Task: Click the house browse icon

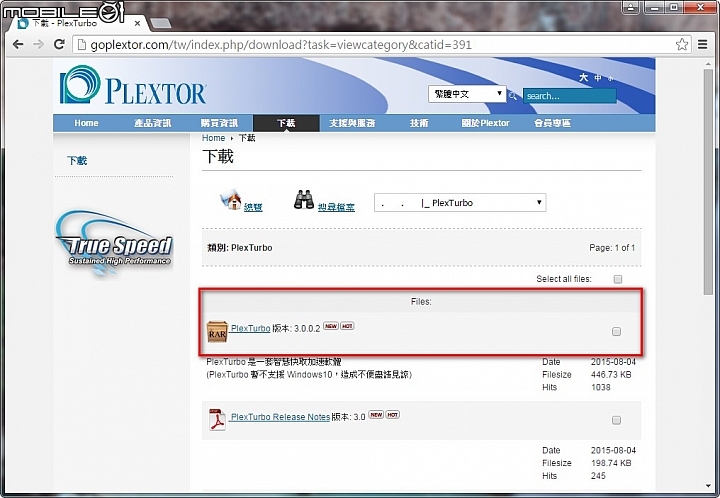Action: [x=231, y=199]
